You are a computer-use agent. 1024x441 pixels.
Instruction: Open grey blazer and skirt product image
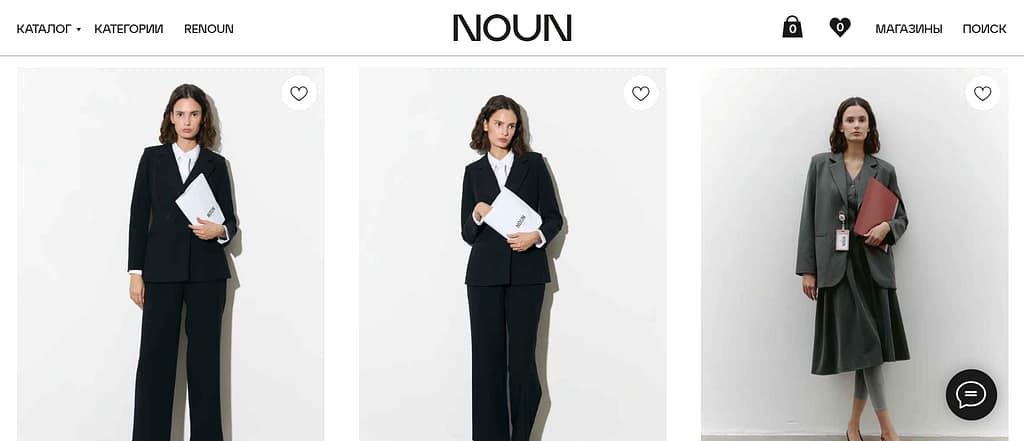854,254
